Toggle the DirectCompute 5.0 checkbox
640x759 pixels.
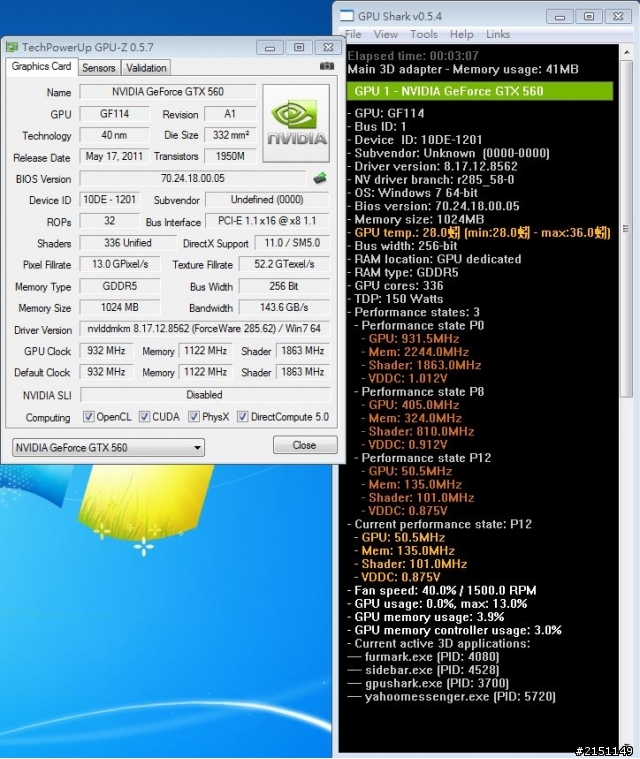point(243,416)
